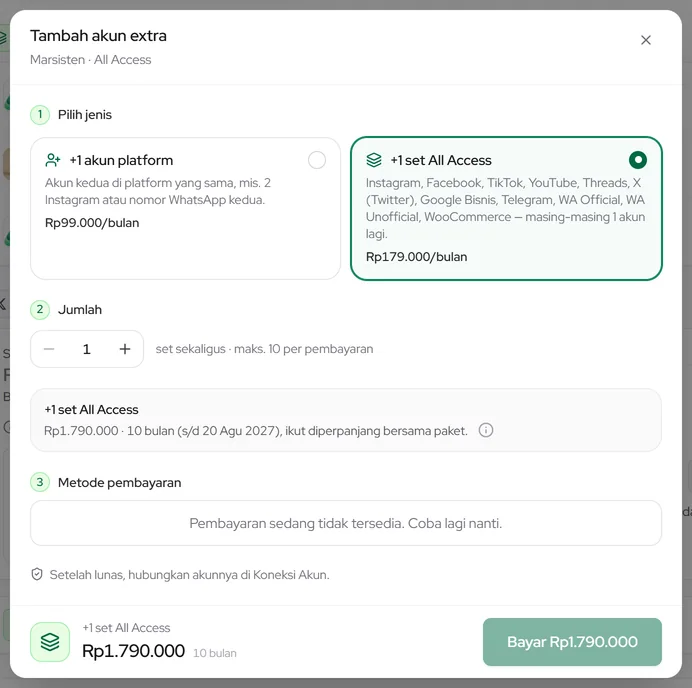
Task: Select the +1 akun platform radio button
Action: click(x=317, y=160)
